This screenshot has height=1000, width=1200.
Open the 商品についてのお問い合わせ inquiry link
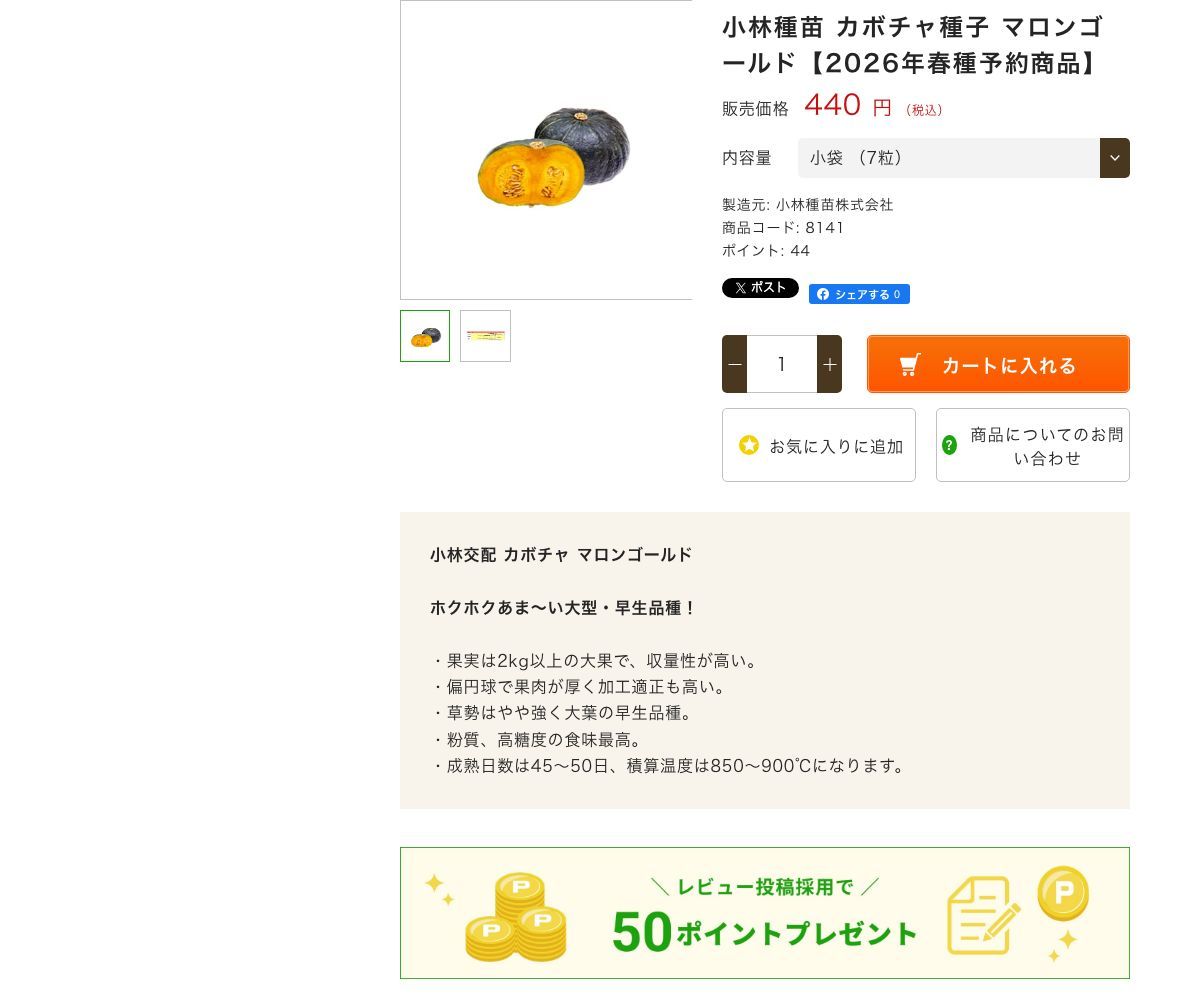tap(1033, 445)
